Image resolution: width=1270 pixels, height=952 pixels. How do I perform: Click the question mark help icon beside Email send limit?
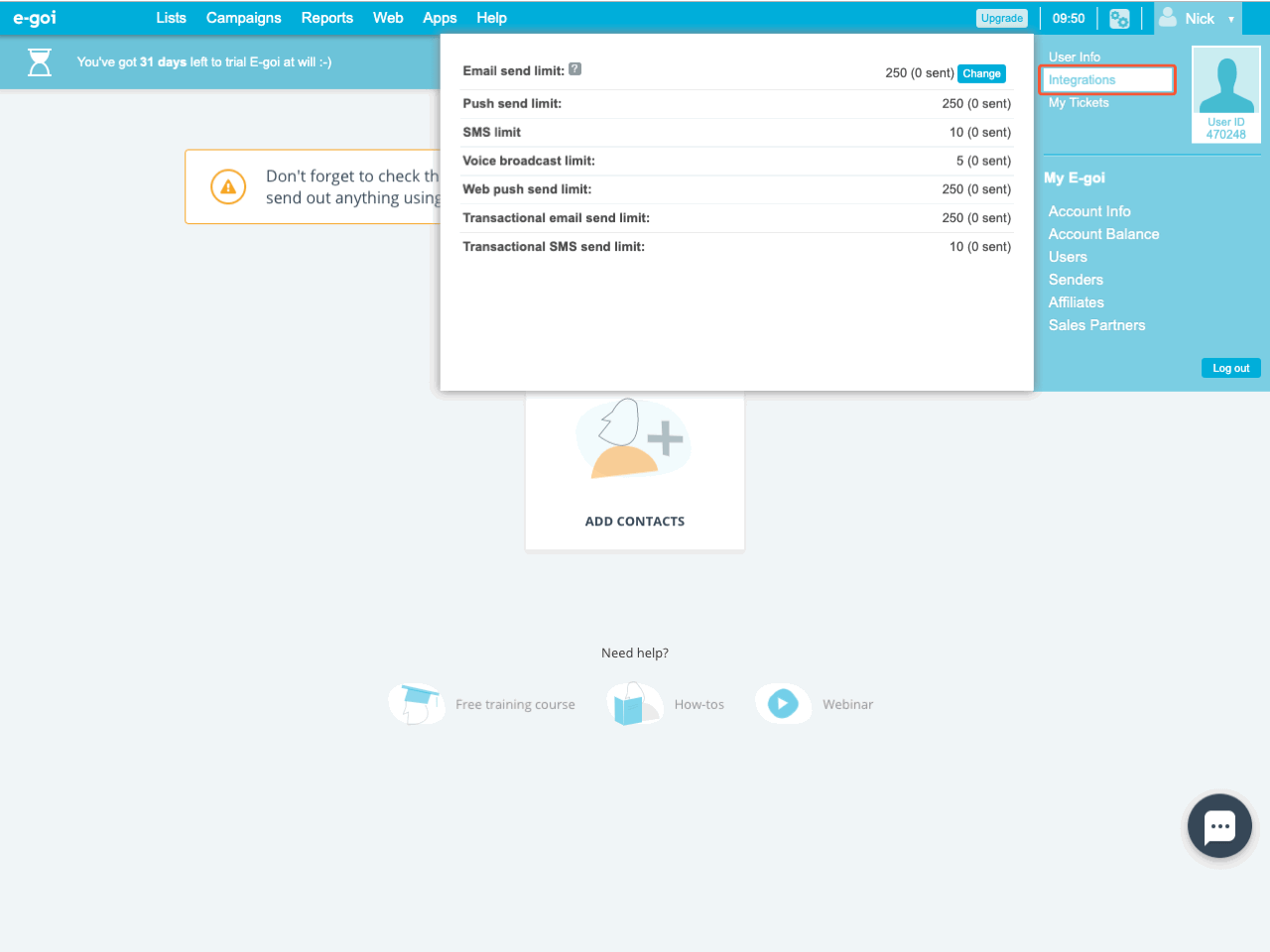pyautogui.click(x=574, y=69)
